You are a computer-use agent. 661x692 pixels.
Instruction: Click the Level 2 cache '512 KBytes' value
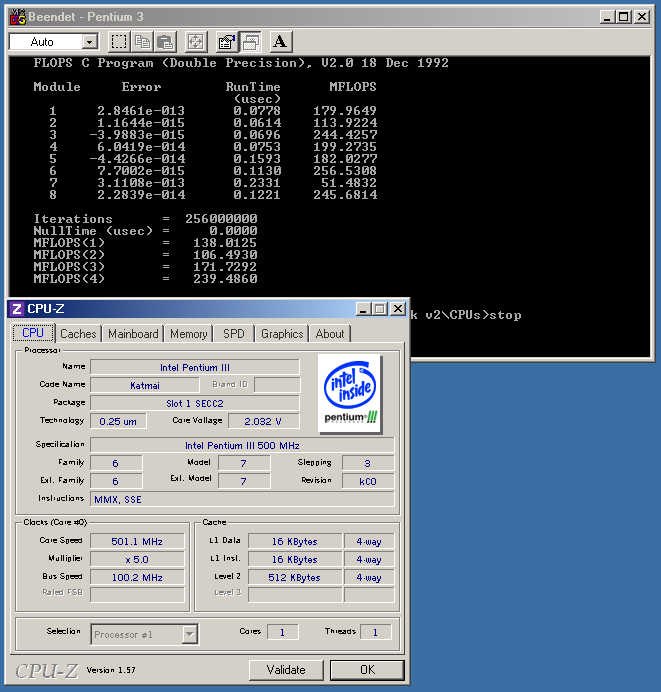tap(295, 577)
